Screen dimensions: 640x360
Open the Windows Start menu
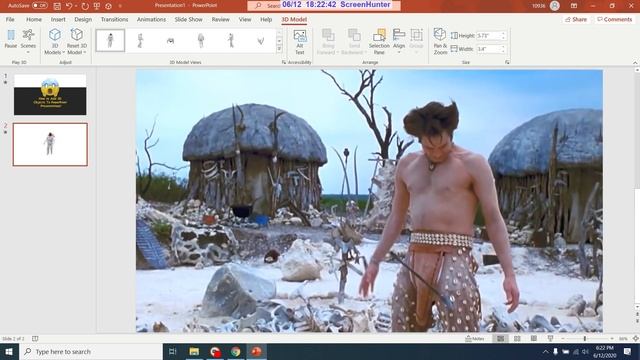(x=9, y=351)
